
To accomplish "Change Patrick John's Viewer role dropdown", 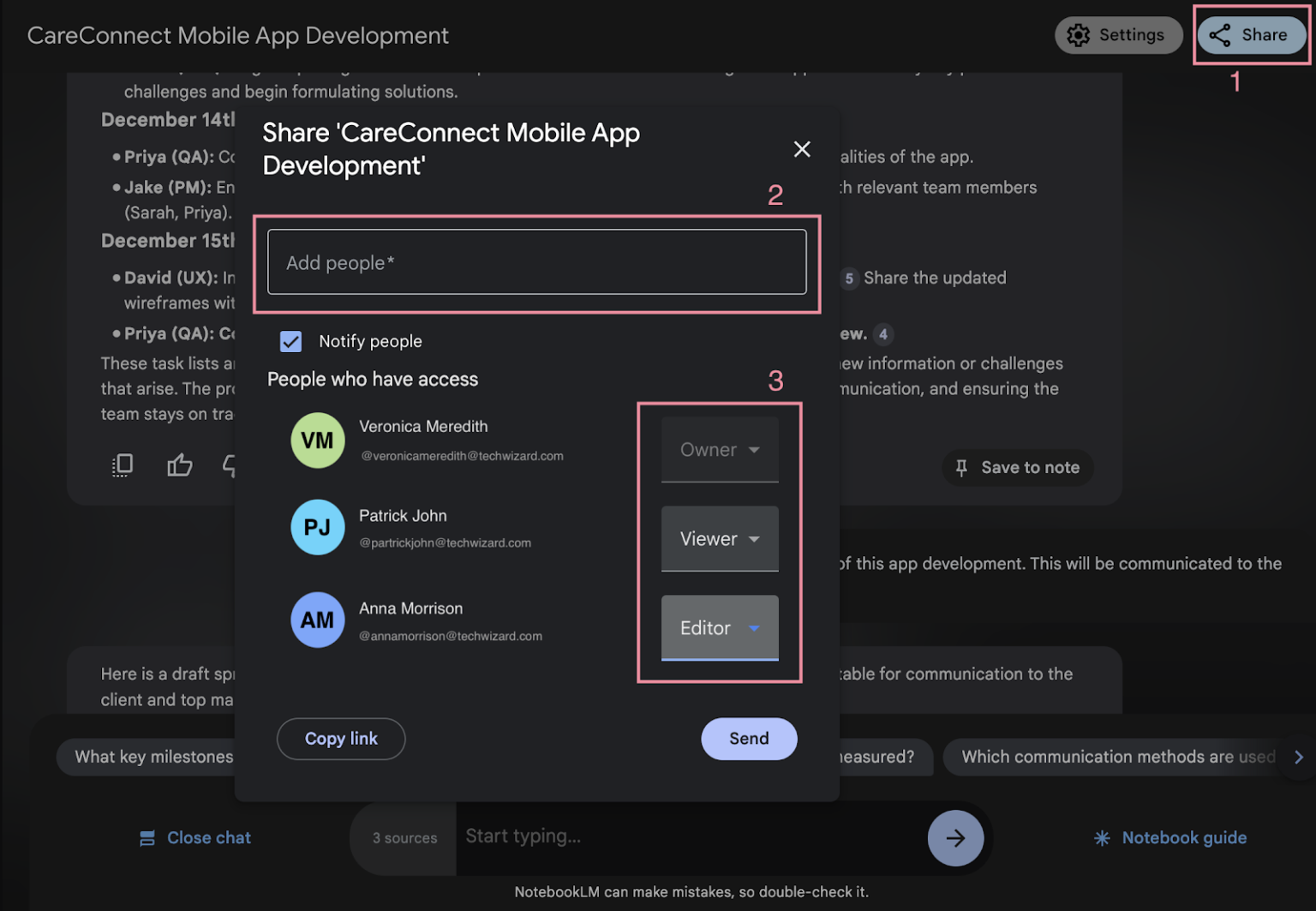I will (x=720, y=539).
